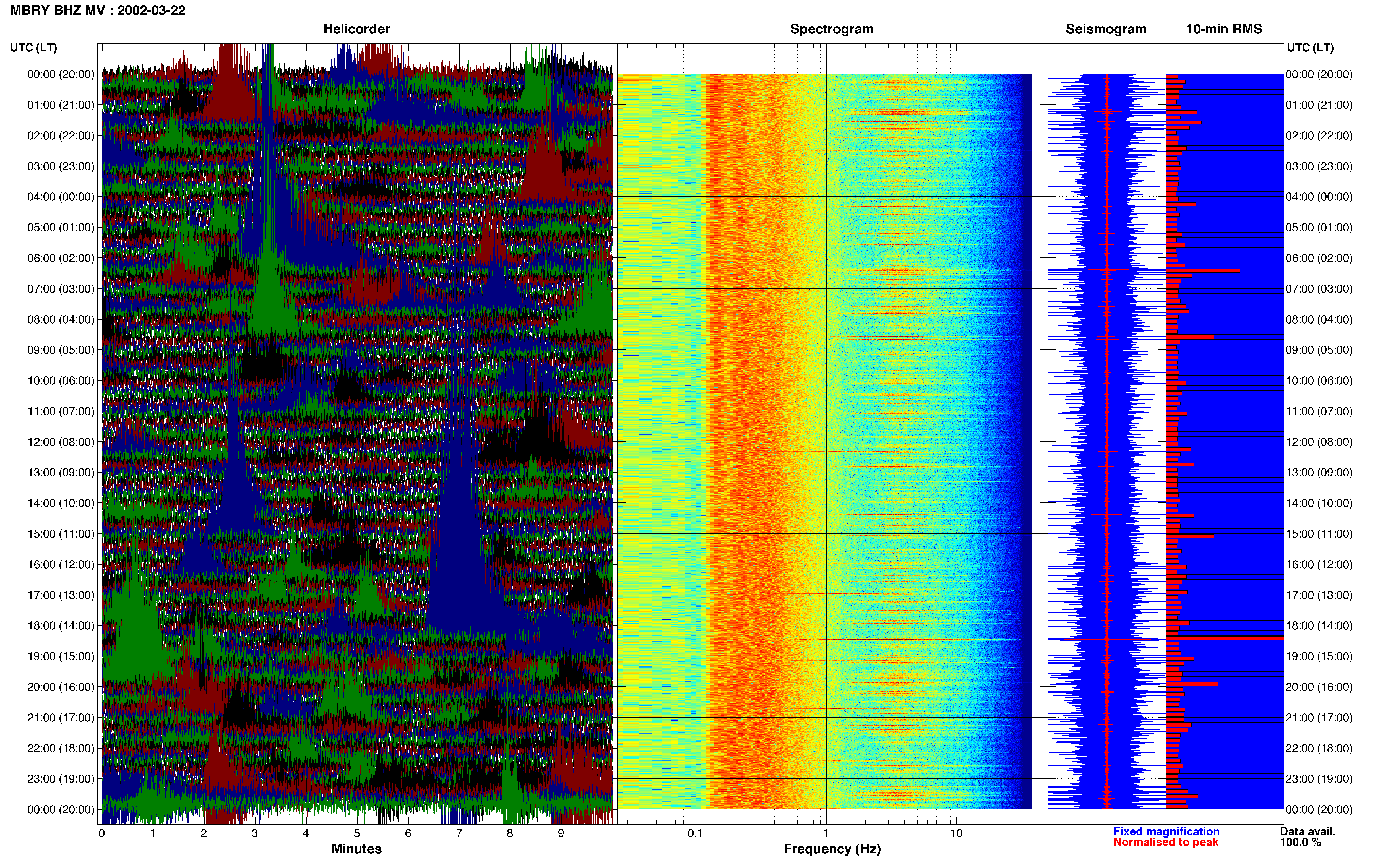The height and width of the screenshot is (868, 1388).
Task: Click the left '20:00 (16:00)' time label
Action: 61,687
